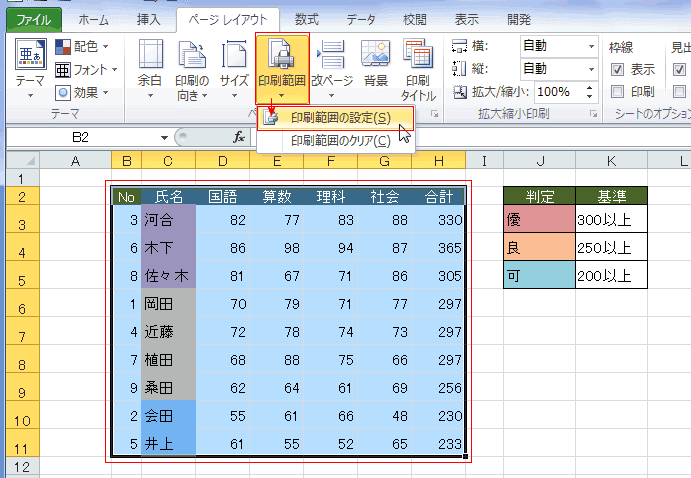Switch to the データ tab
The height and width of the screenshot is (478, 691).
point(360,20)
